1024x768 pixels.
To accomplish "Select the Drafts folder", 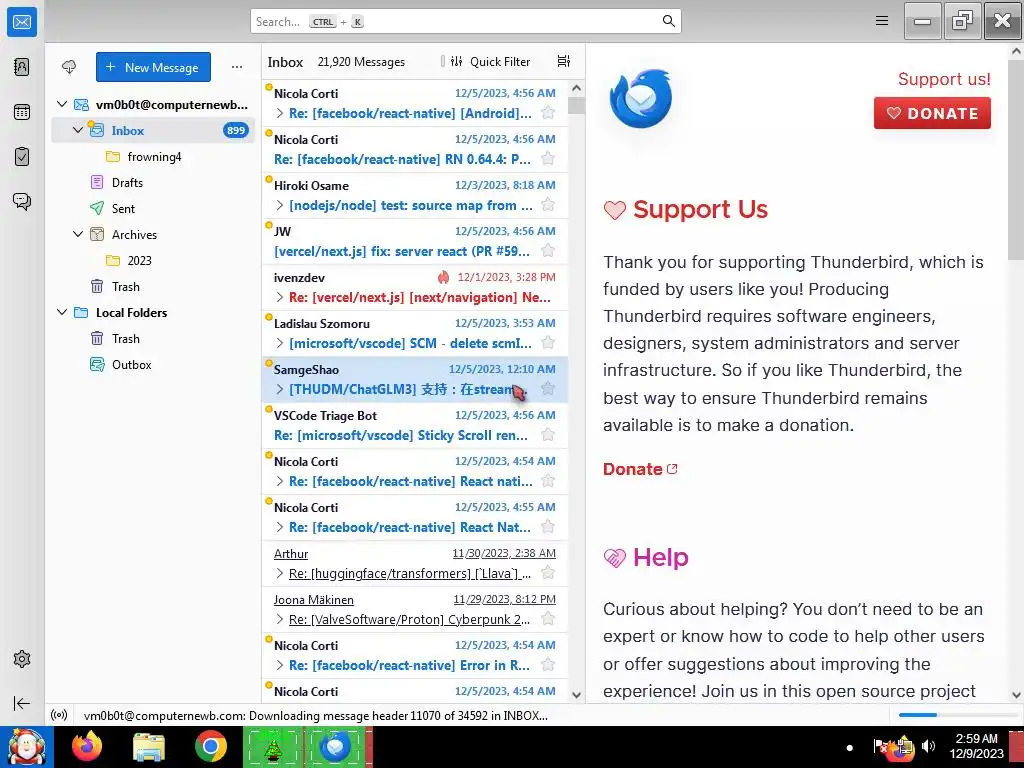I will pyautogui.click(x=153, y=182).
